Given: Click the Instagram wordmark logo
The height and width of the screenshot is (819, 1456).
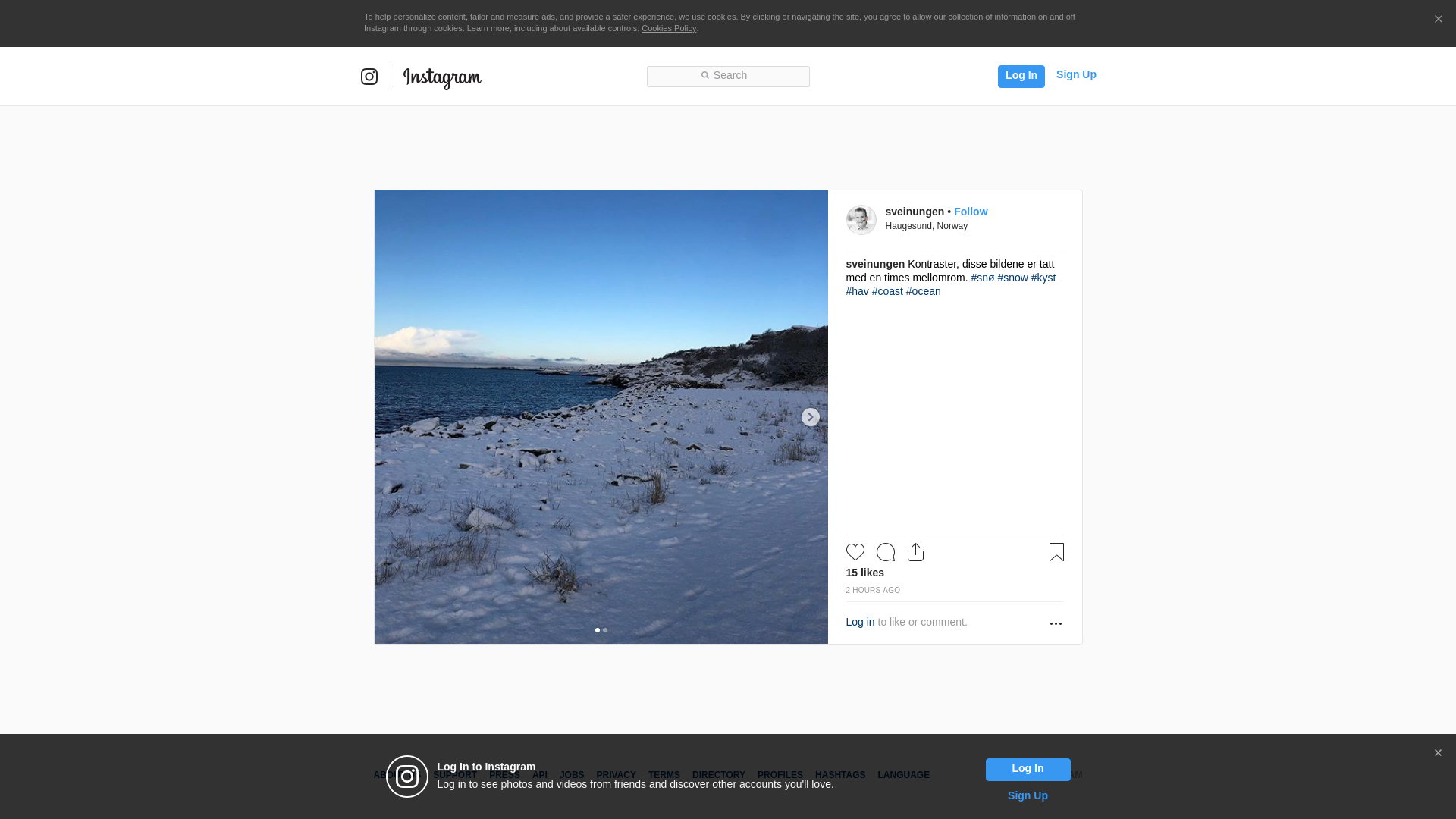Looking at the screenshot, I should [x=442, y=77].
